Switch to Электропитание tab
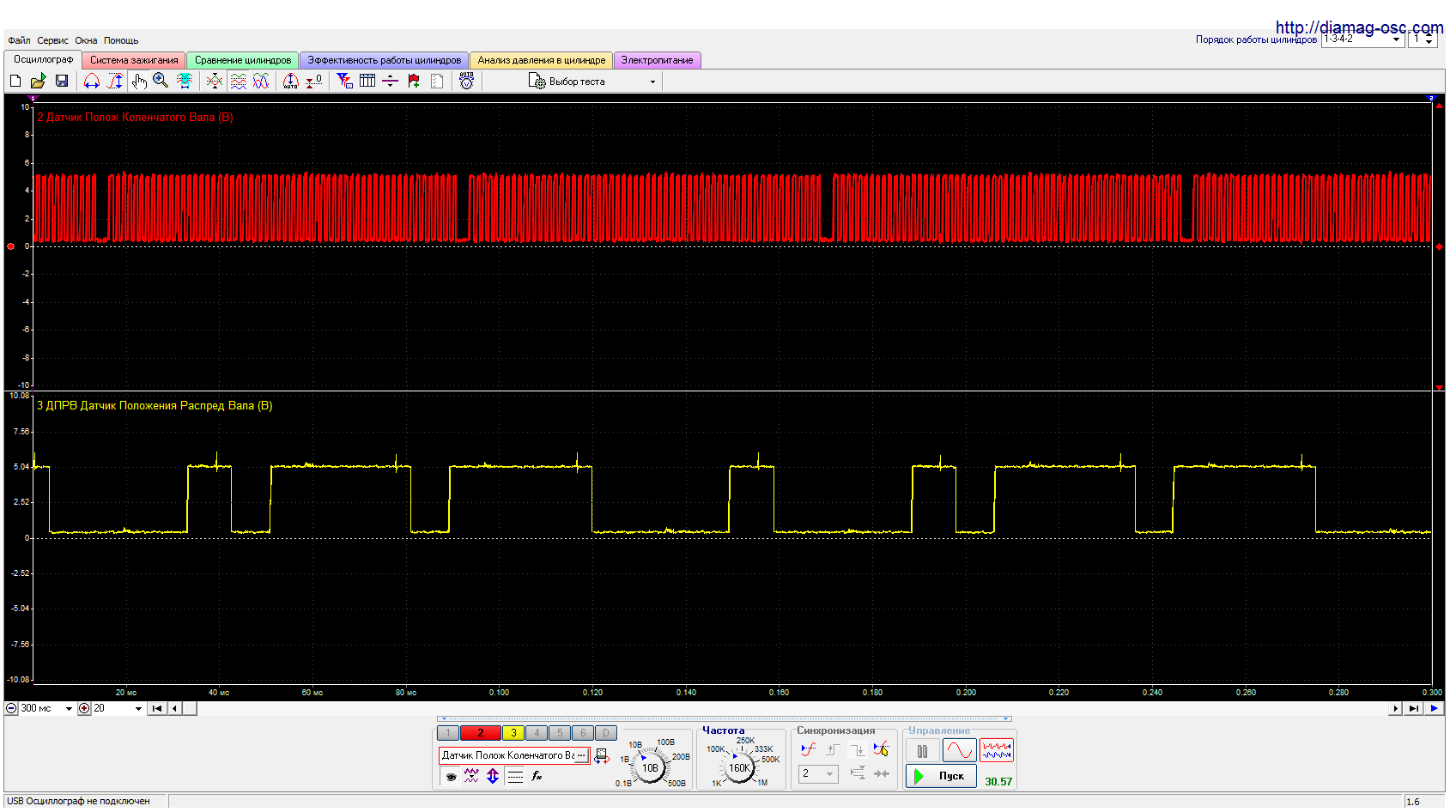 (658, 60)
